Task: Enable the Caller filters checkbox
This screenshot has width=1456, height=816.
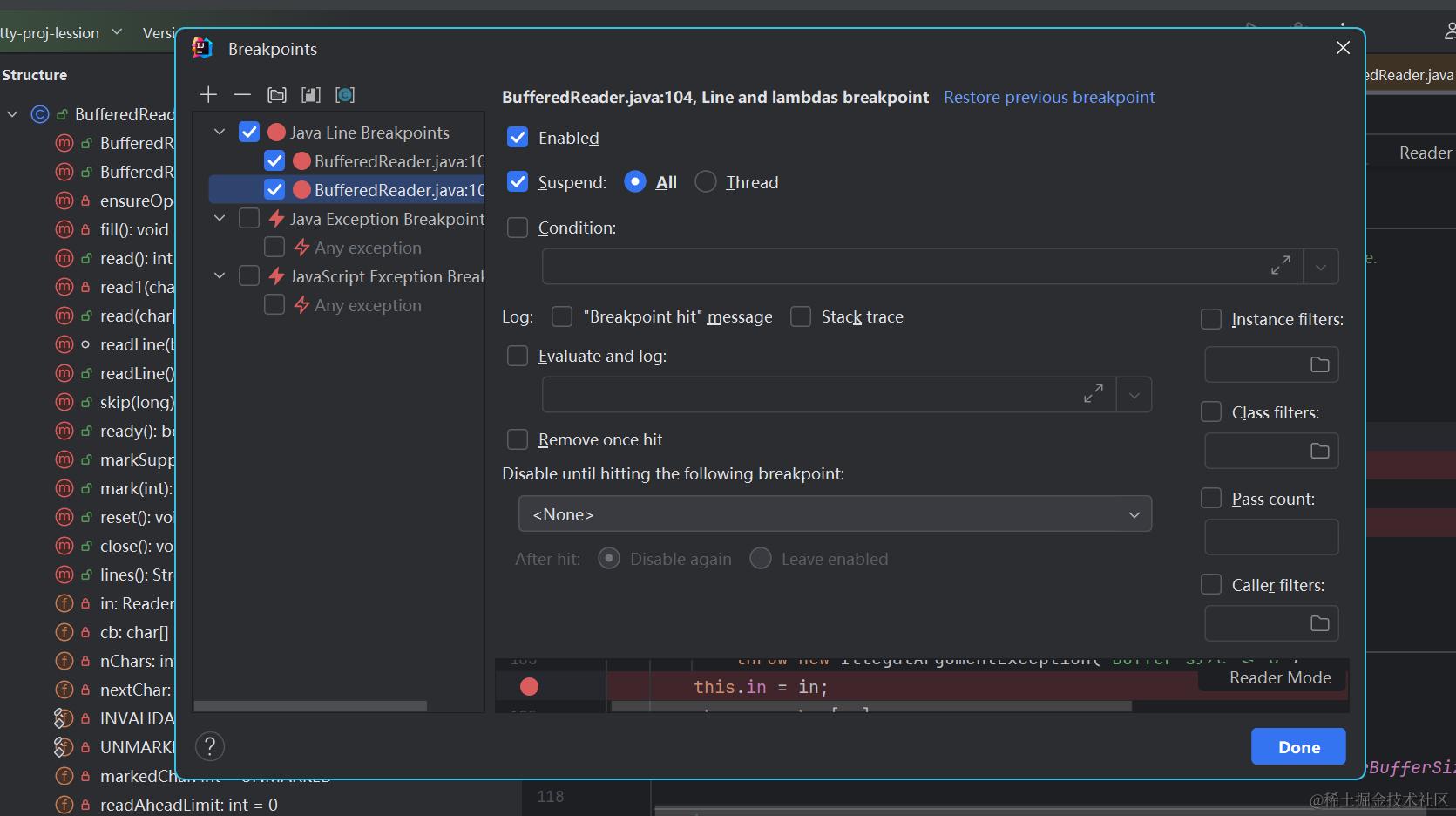Action: 1211,584
